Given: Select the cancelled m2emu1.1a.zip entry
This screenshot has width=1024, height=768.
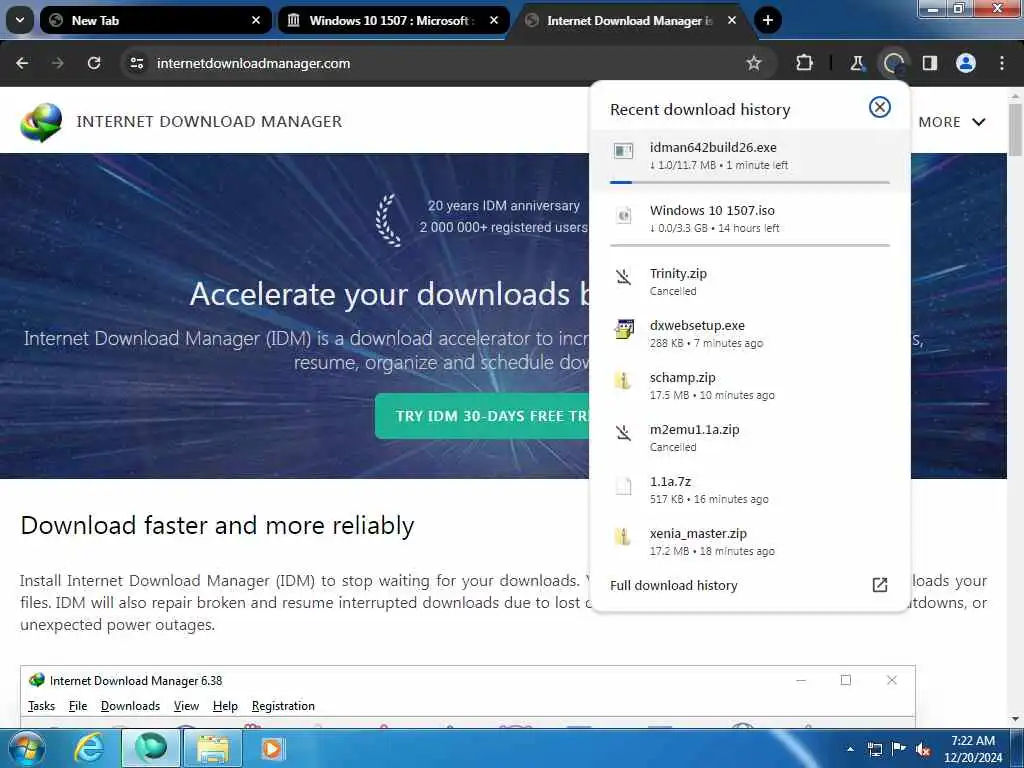Looking at the screenshot, I should click(750, 438).
